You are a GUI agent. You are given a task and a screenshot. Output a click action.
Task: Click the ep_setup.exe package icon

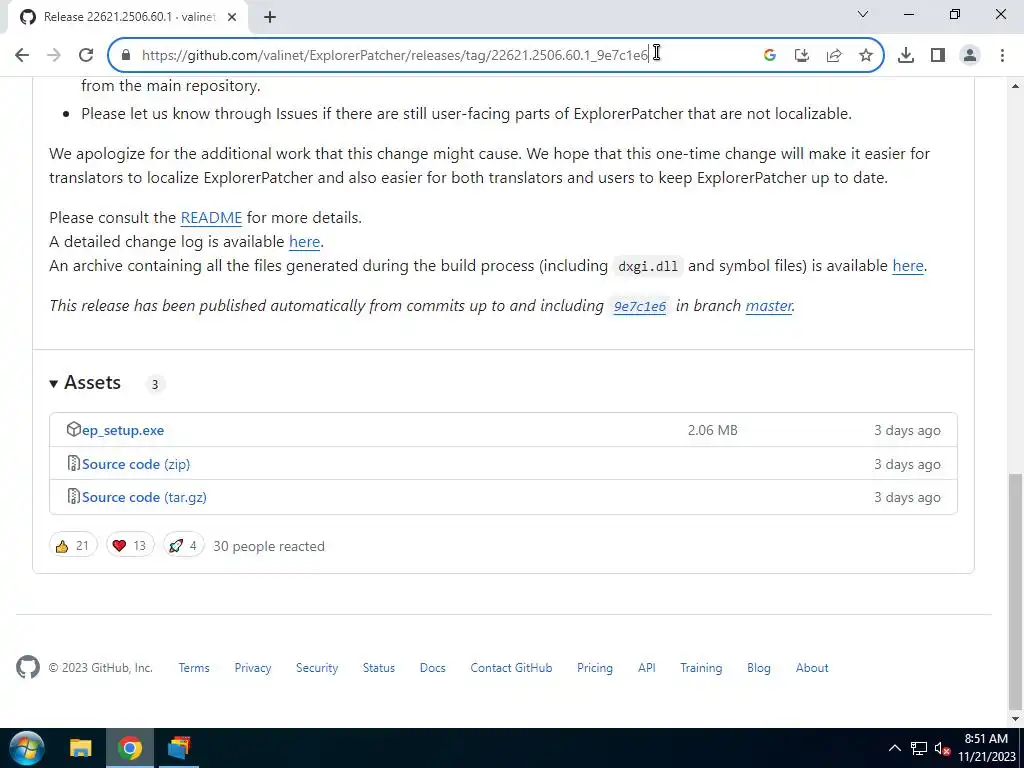pos(73,430)
